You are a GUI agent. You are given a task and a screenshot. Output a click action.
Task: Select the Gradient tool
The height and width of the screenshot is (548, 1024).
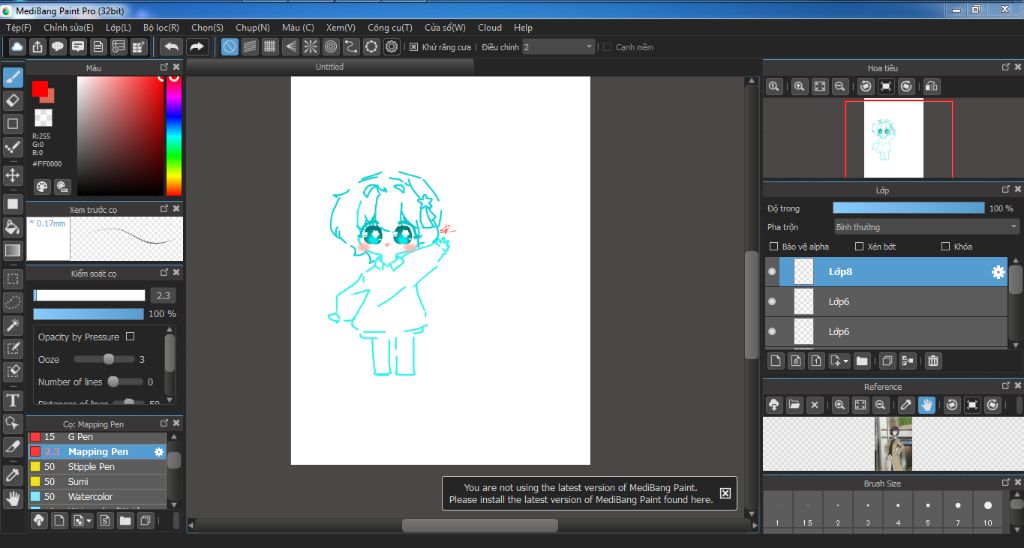pyautogui.click(x=12, y=250)
